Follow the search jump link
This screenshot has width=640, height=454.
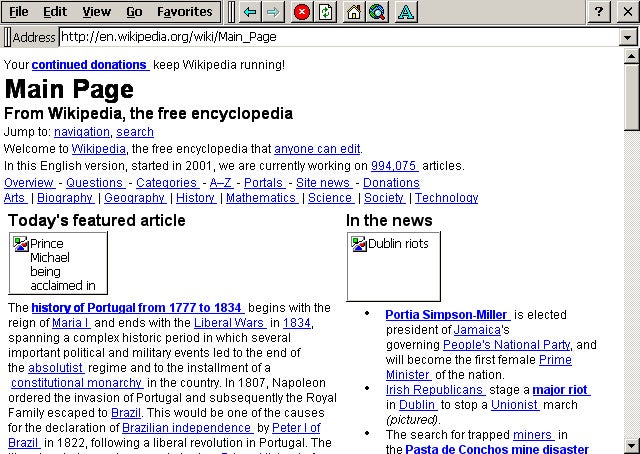(135, 132)
